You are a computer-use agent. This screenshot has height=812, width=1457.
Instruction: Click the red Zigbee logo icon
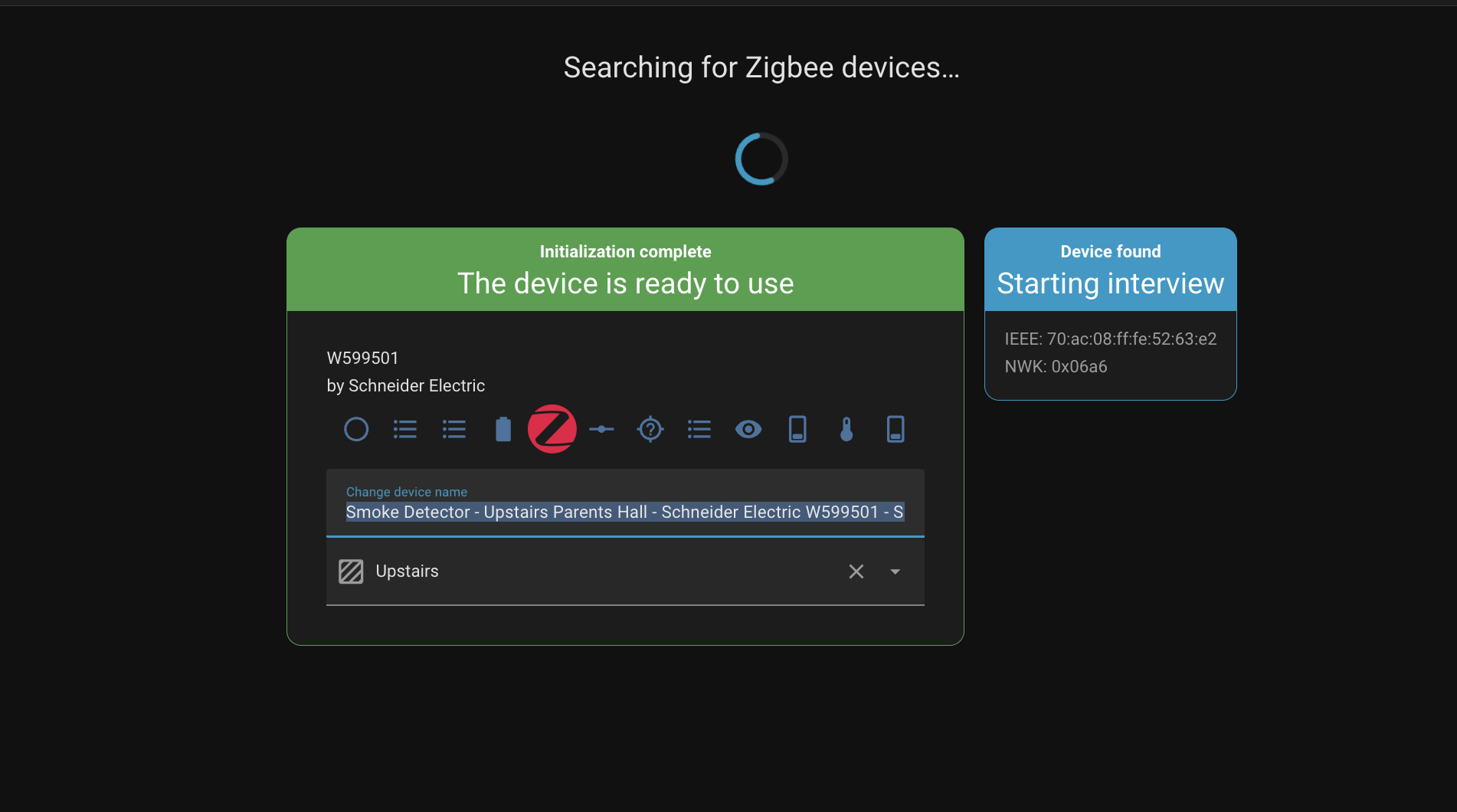(x=552, y=429)
